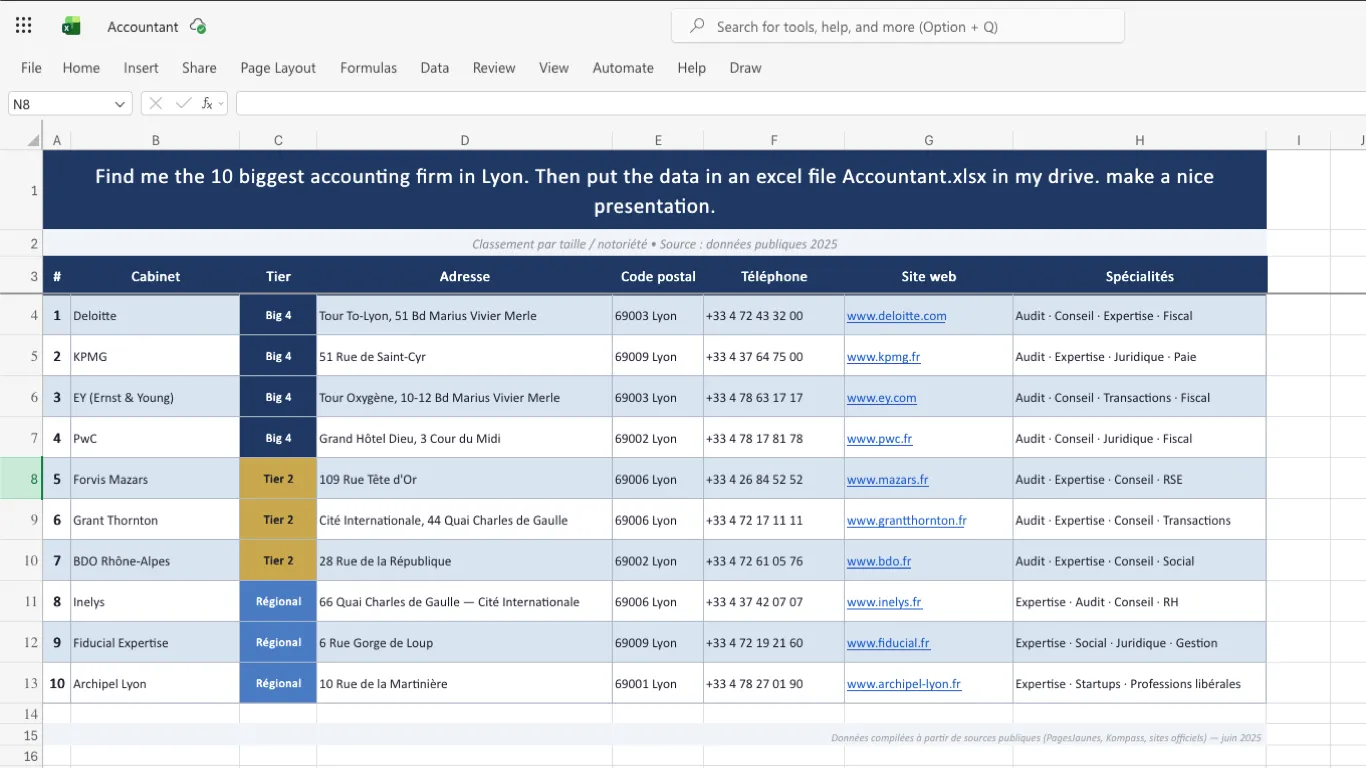1366x768 pixels.
Task: Select the Archipel Lyon cell
Action: click(155, 685)
